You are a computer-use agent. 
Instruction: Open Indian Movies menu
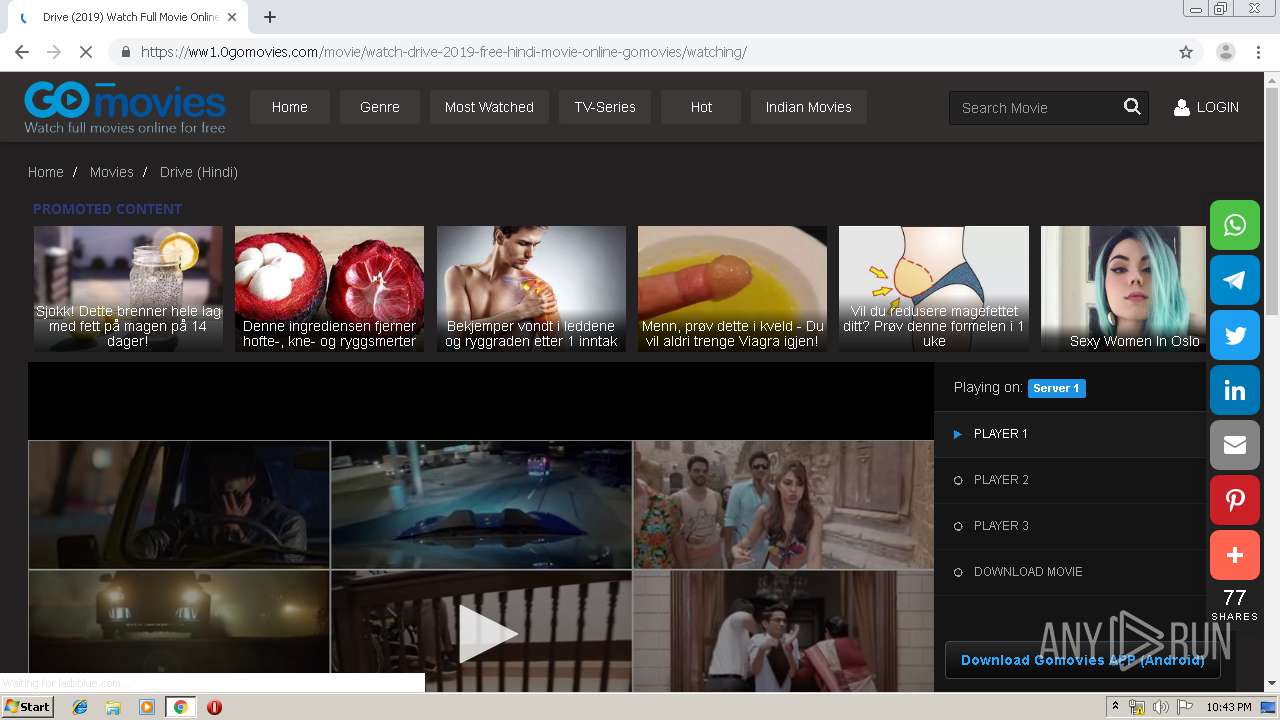tap(809, 107)
